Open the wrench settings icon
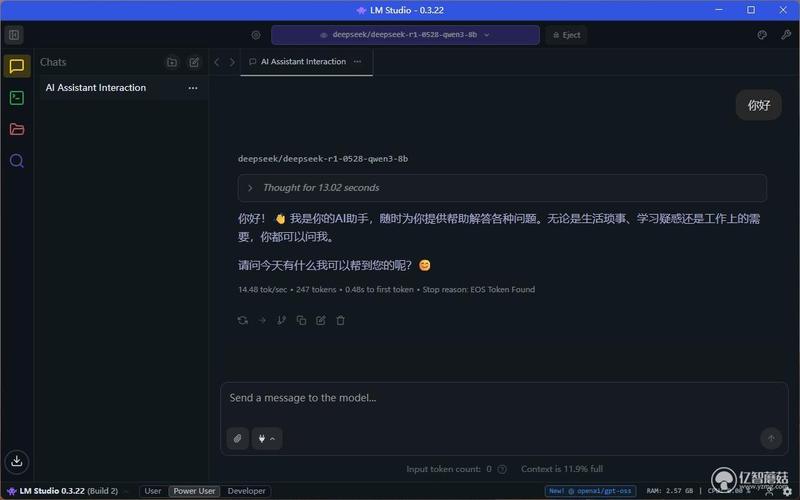800x500 pixels. pos(786,35)
